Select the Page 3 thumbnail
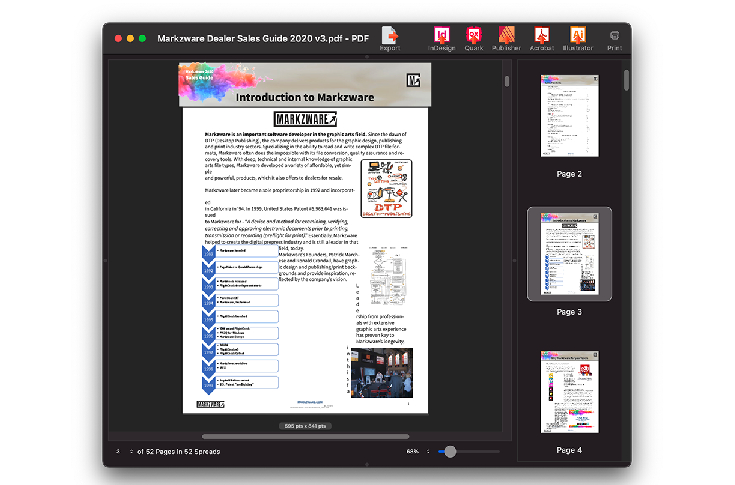Screen dimensions: 735x485 [570, 254]
